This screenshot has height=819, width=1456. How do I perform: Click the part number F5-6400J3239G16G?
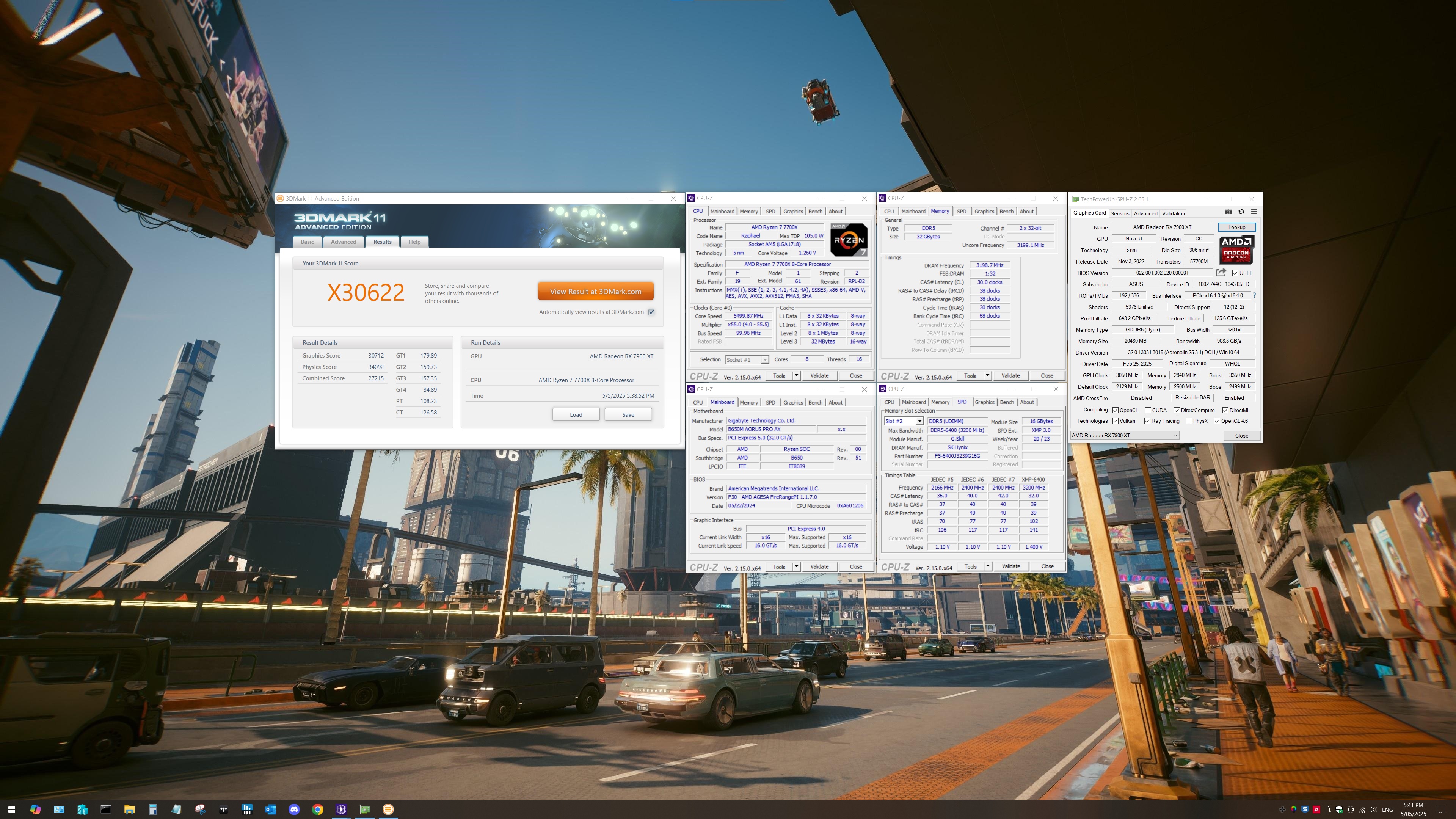[x=957, y=456]
